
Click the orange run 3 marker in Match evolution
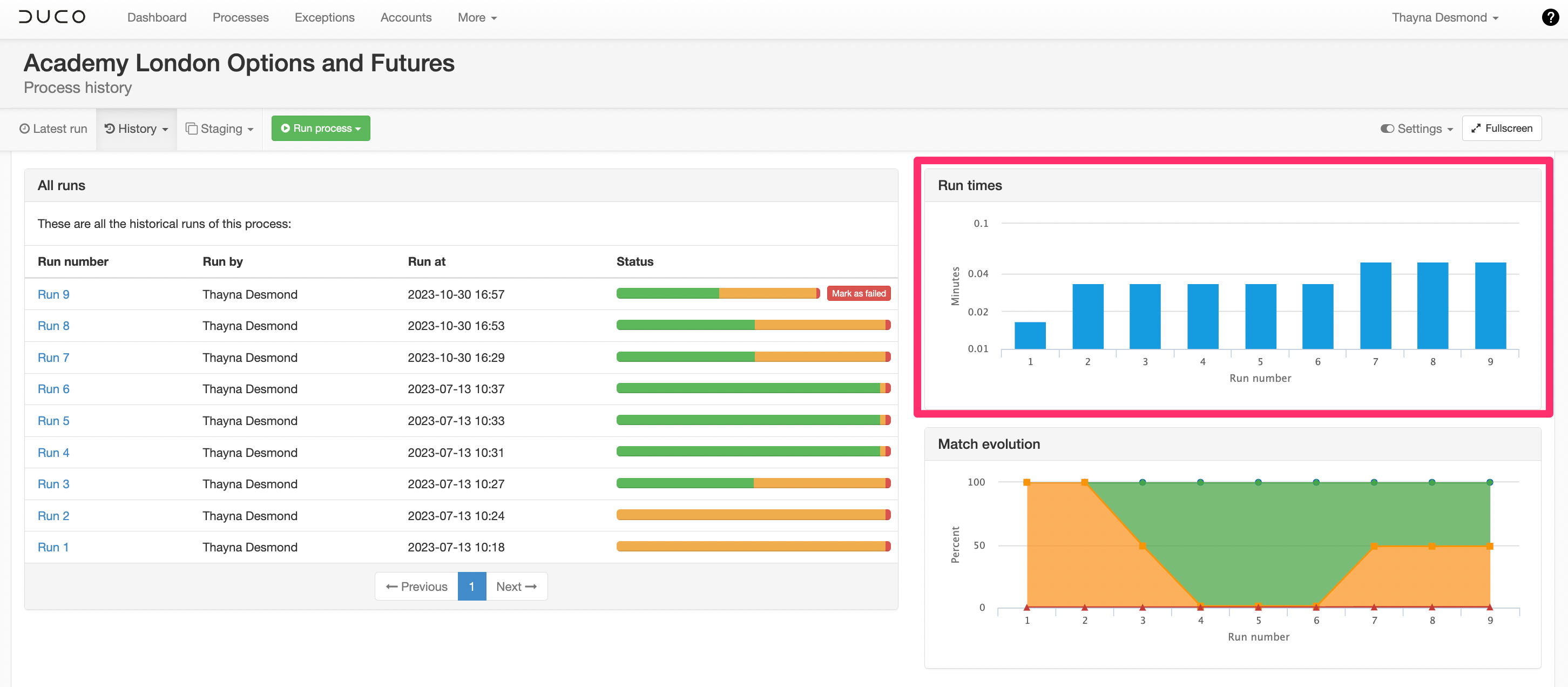click(1143, 545)
